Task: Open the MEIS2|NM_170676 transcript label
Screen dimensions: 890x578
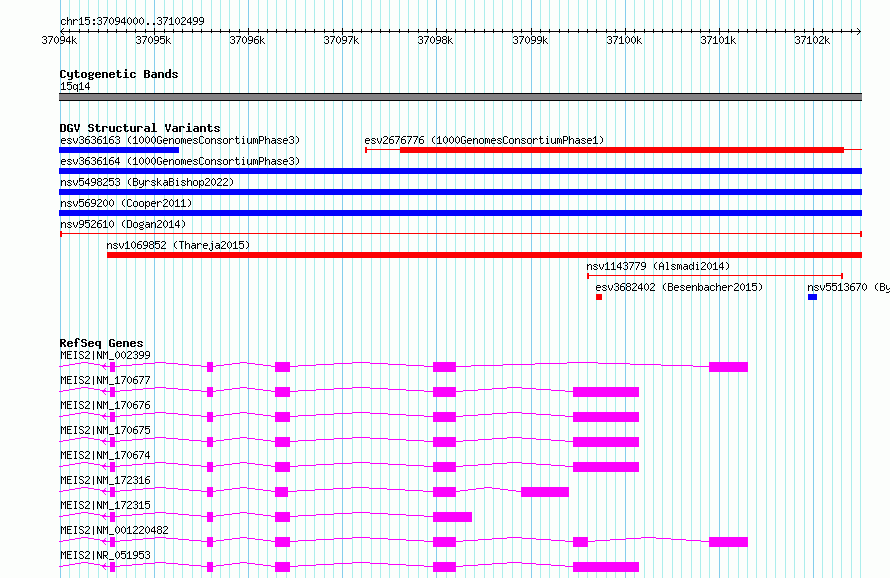Action: click(106, 405)
